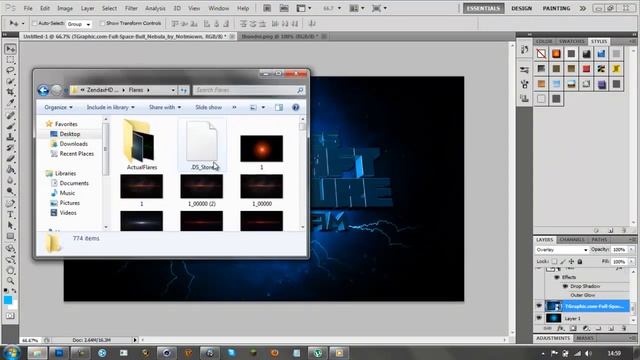Switch to the Painting workspace

click(556, 8)
